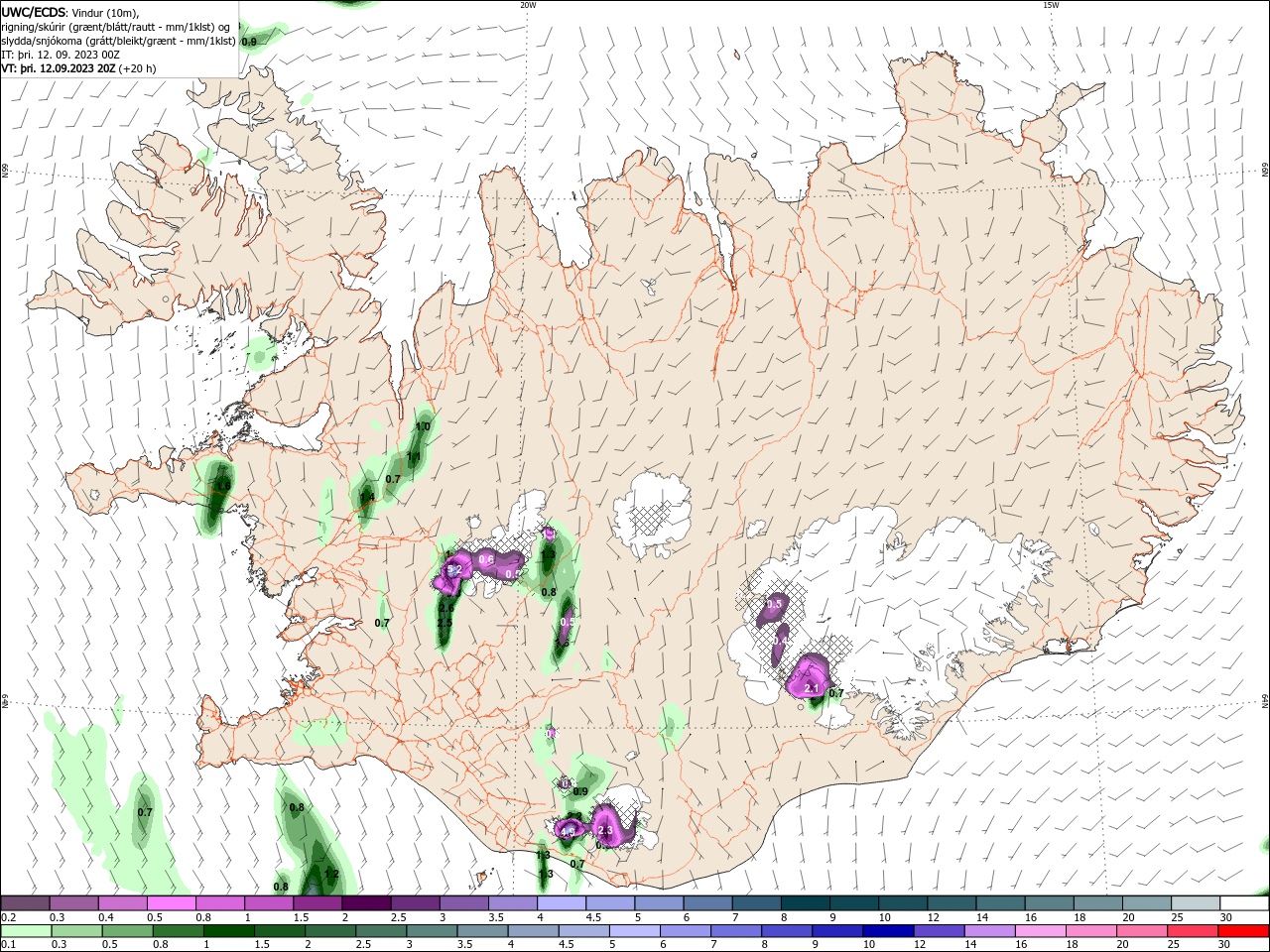
Task: Click the 1.2 value offshore in the southwest
Action: (x=332, y=875)
